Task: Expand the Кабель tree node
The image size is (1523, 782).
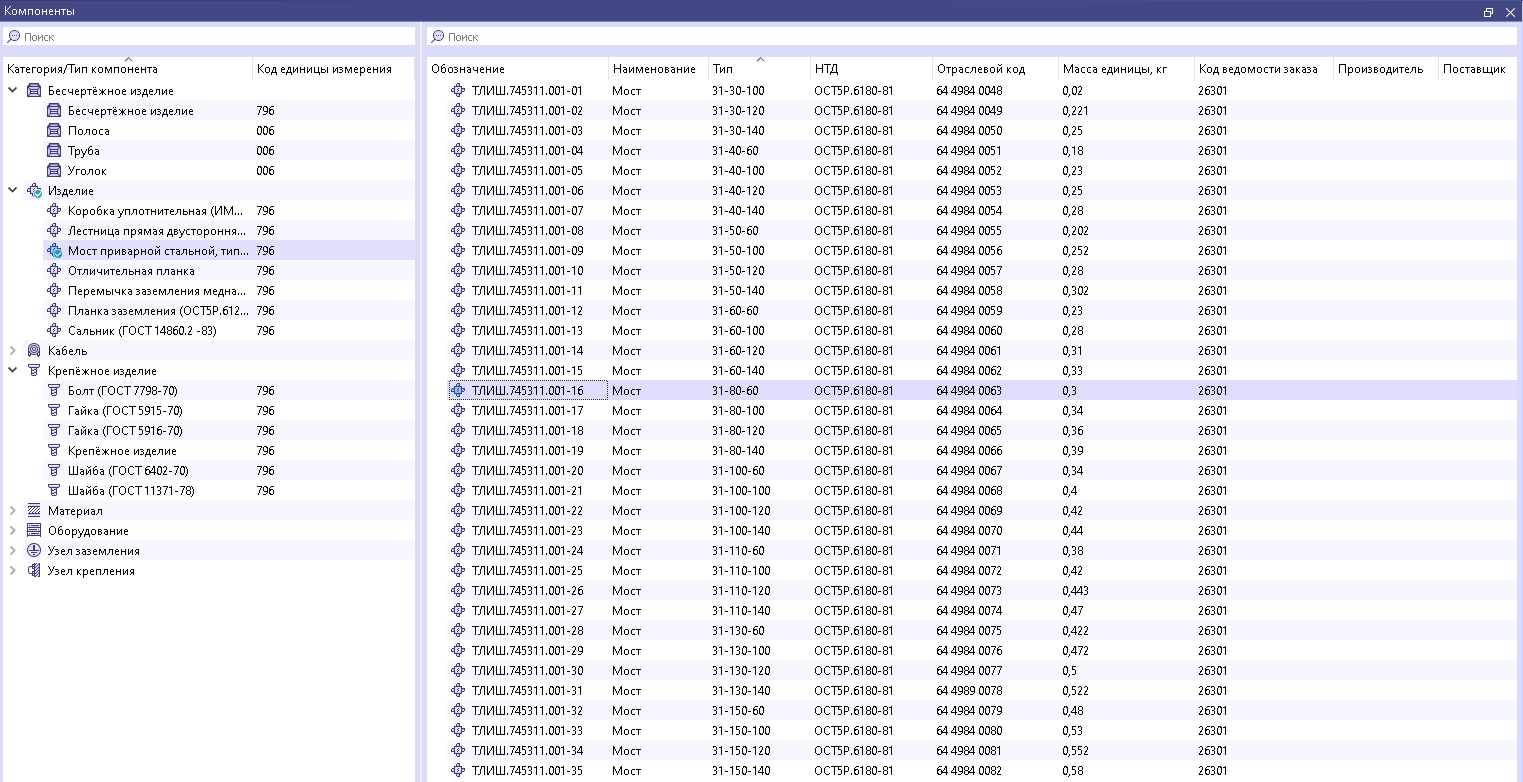Action: pyautogui.click(x=12, y=351)
